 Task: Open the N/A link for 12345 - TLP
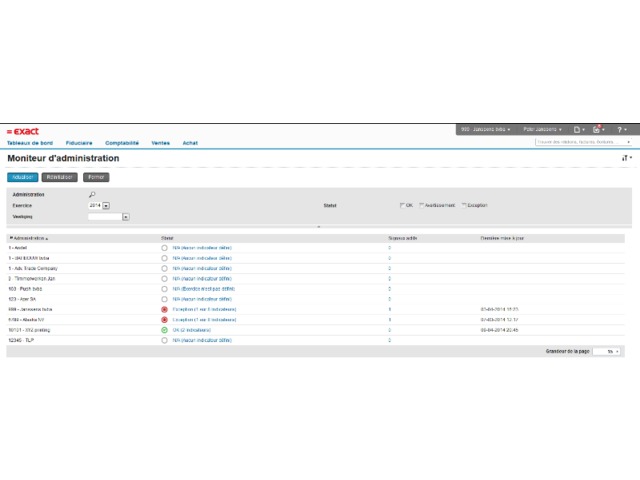click(202, 340)
